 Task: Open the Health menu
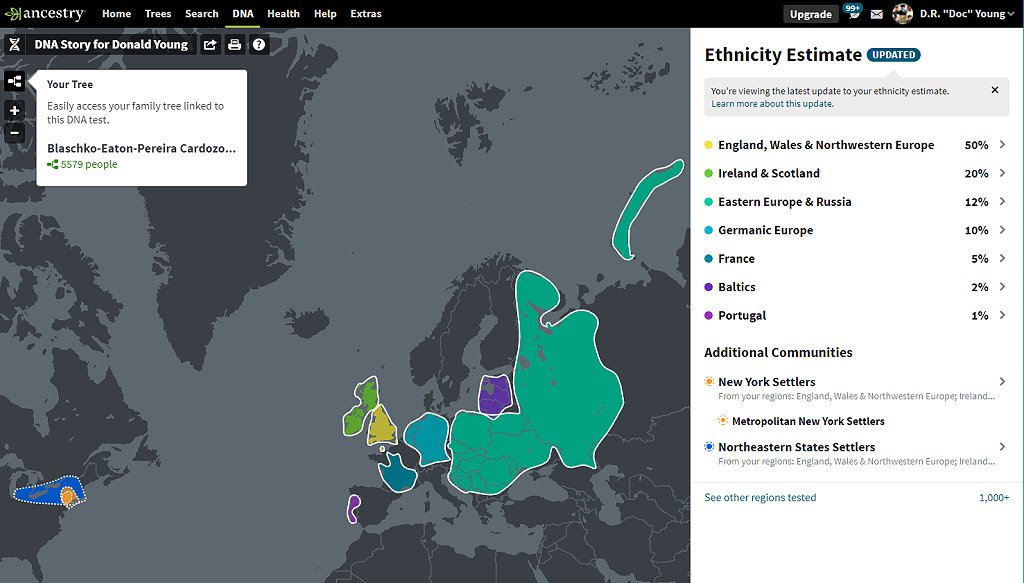click(283, 14)
